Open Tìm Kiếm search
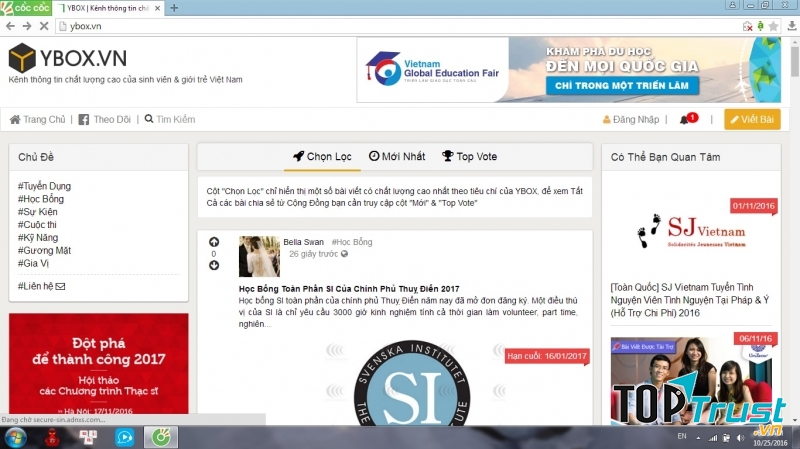This screenshot has height=449, width=800. coord(170,119)
